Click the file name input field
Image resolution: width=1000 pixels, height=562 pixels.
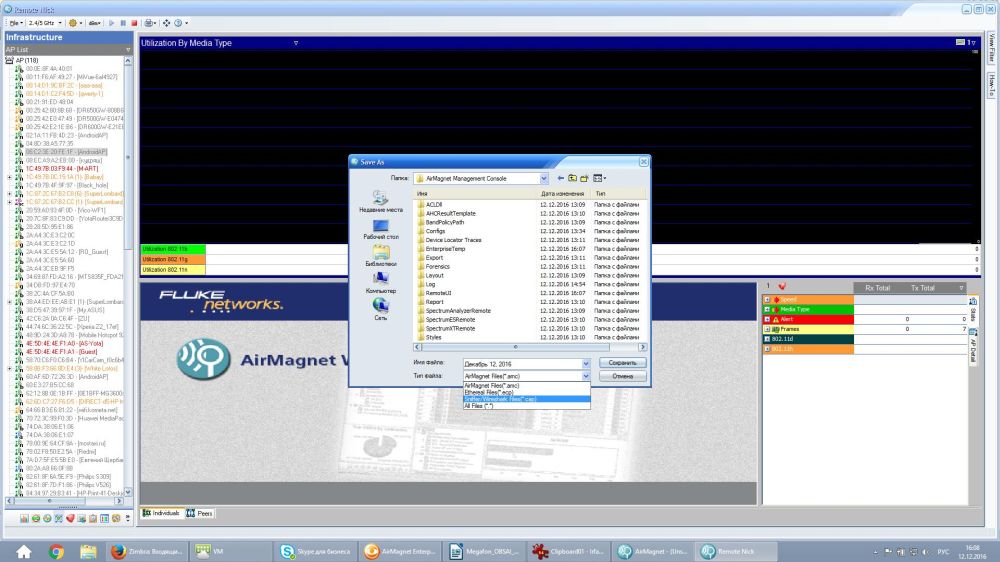522,363
